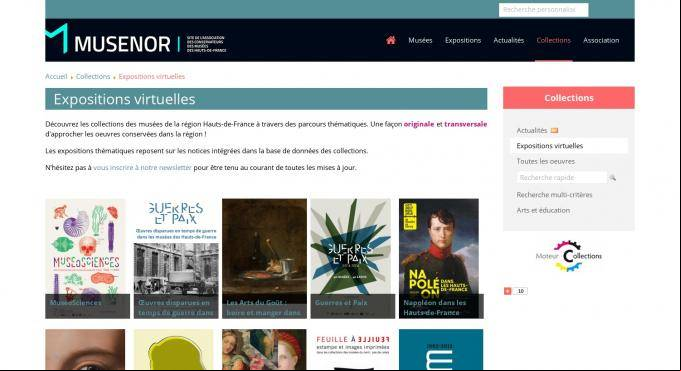Click the Recherche rapide input field
681x371 pixels.
(562, 178)
